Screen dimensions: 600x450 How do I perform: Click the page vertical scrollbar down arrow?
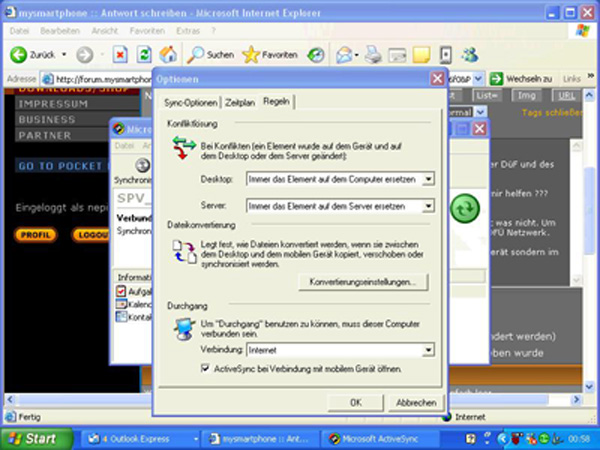pyautogui.click(x=589, y=387)
